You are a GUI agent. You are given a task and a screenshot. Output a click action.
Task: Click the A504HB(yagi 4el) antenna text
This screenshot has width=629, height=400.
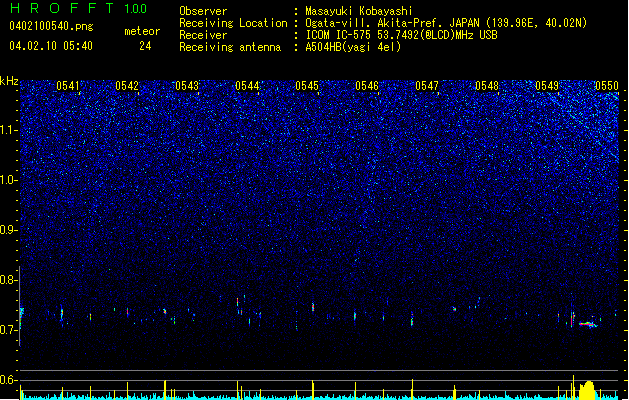(353, 47)
